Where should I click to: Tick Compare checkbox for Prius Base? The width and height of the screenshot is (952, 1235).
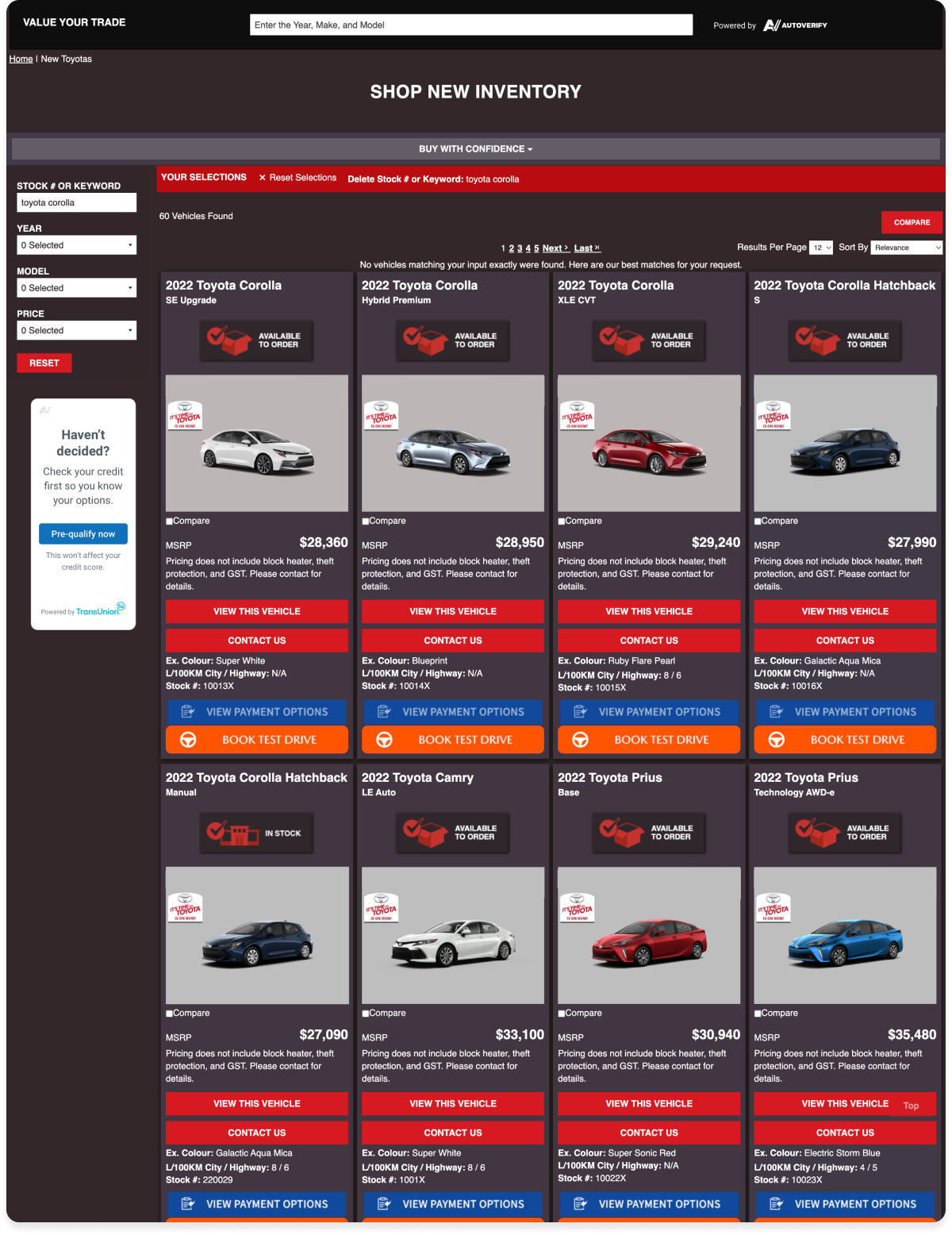pyautogui.click(x=562, y=1014)
